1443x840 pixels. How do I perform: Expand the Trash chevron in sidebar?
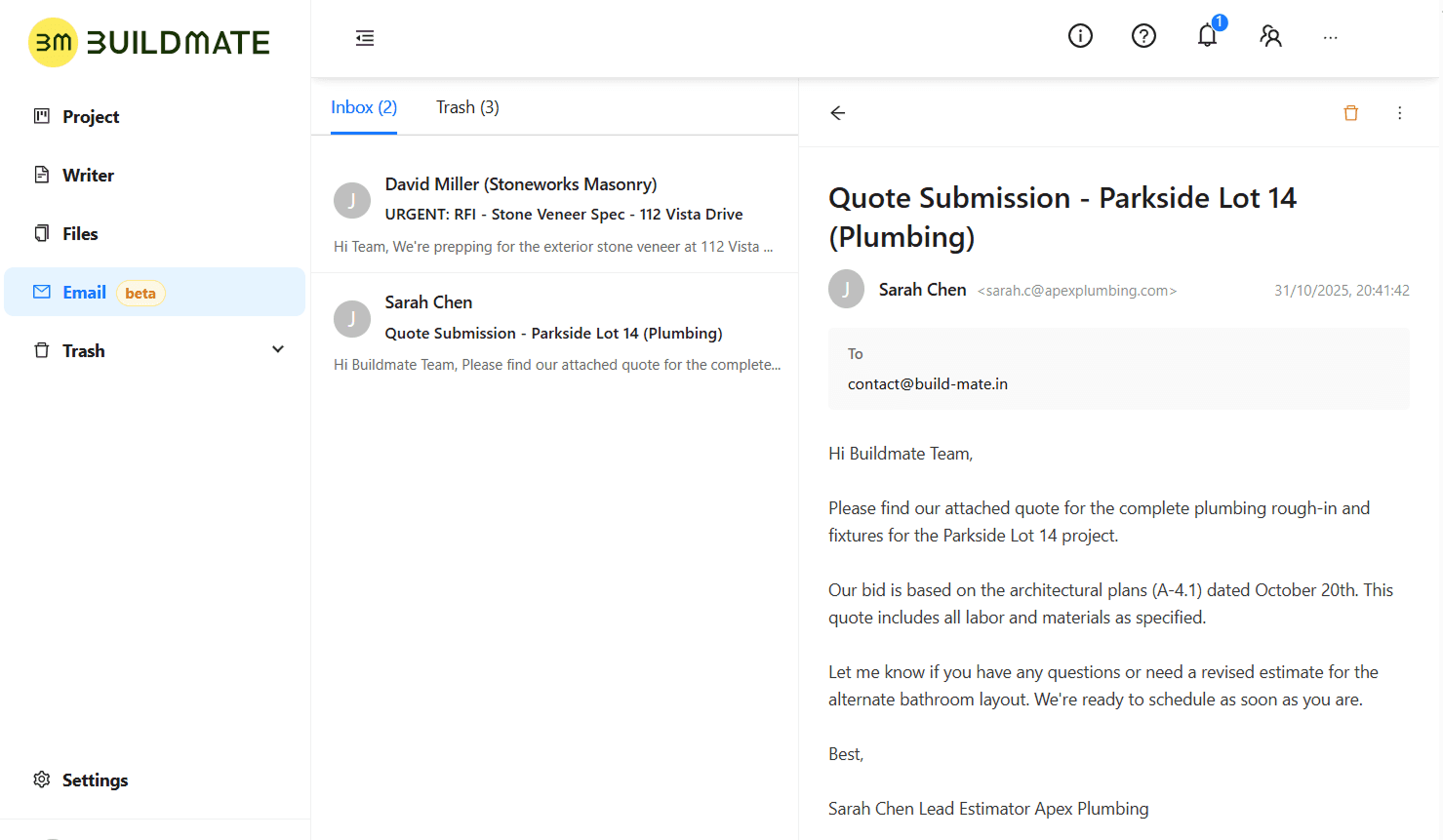(x=278, y=349)
